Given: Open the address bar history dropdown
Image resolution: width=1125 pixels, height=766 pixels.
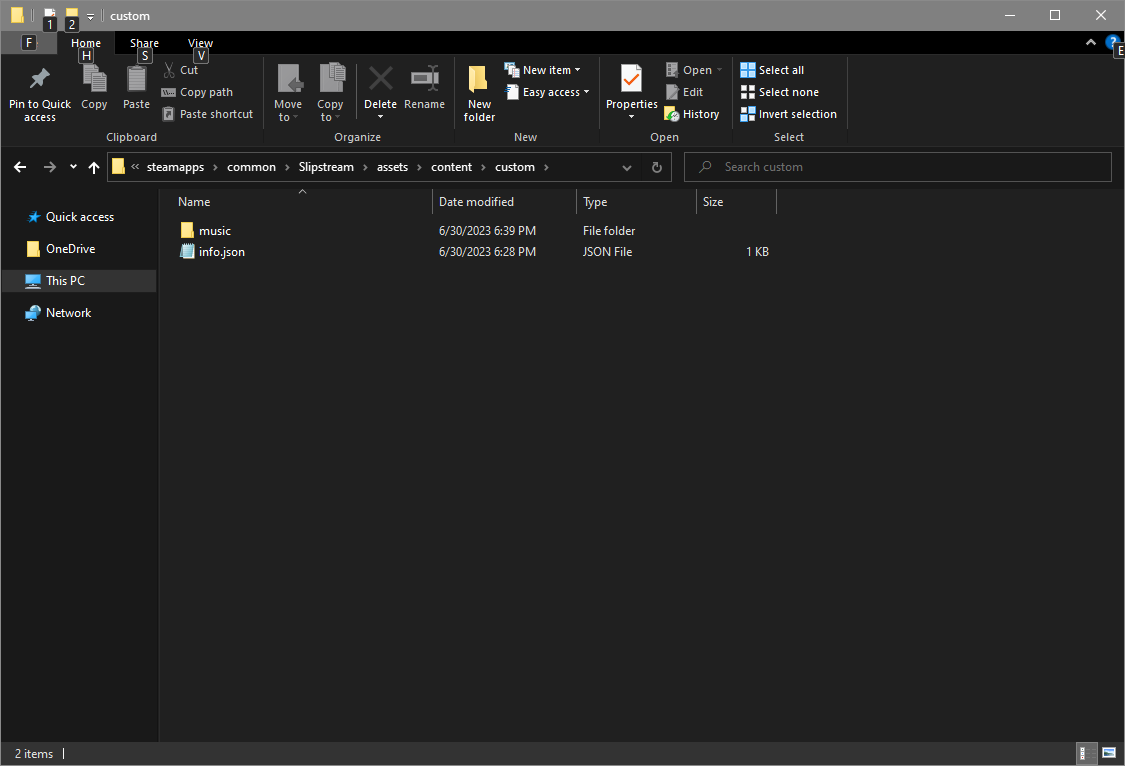Looking at the screenshot, I should click(626, 167).
